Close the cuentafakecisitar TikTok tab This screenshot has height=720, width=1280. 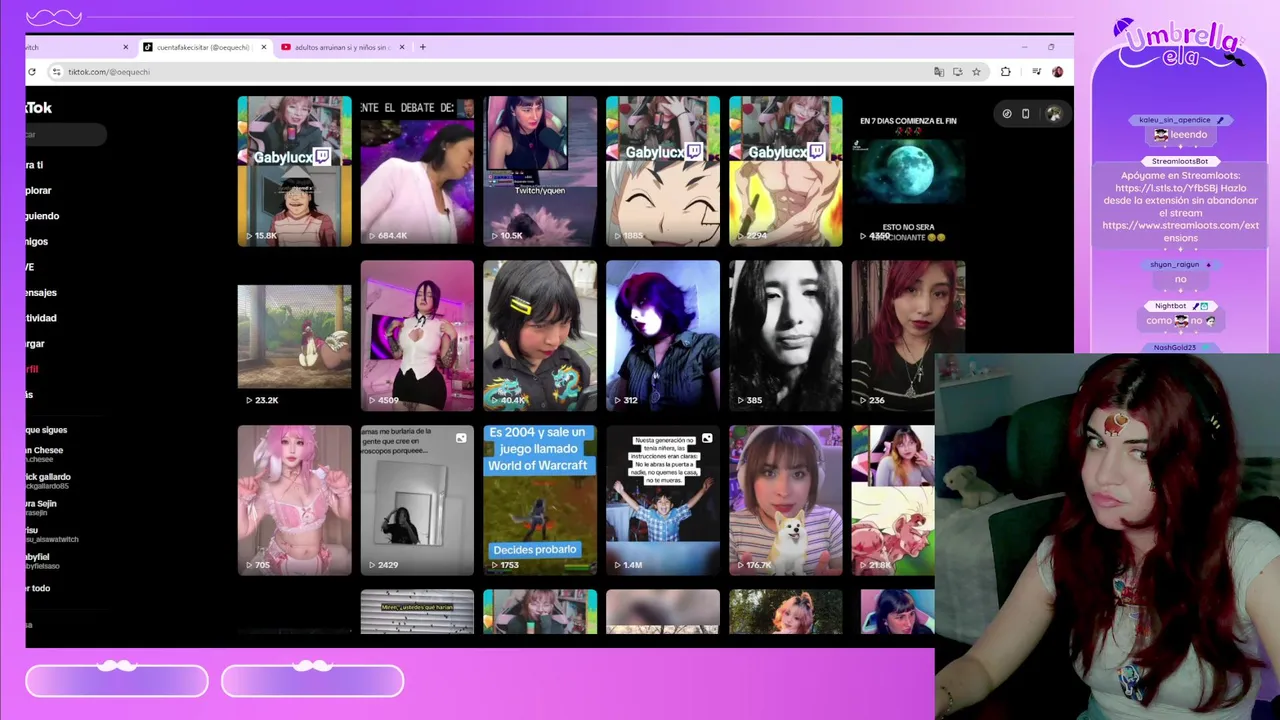click(x=264, y=47)
